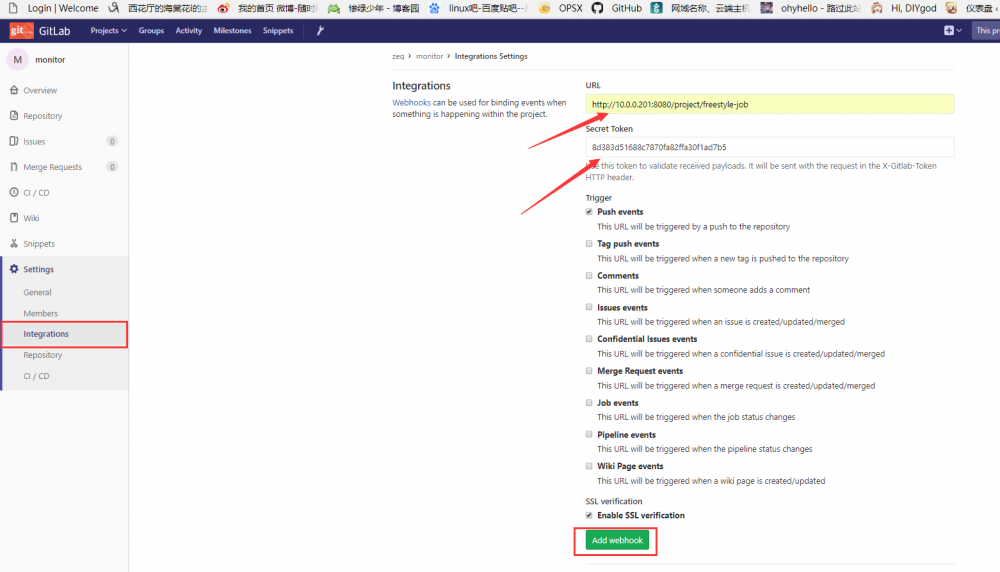Go to monitor breadcrumb link

(429, 56)
